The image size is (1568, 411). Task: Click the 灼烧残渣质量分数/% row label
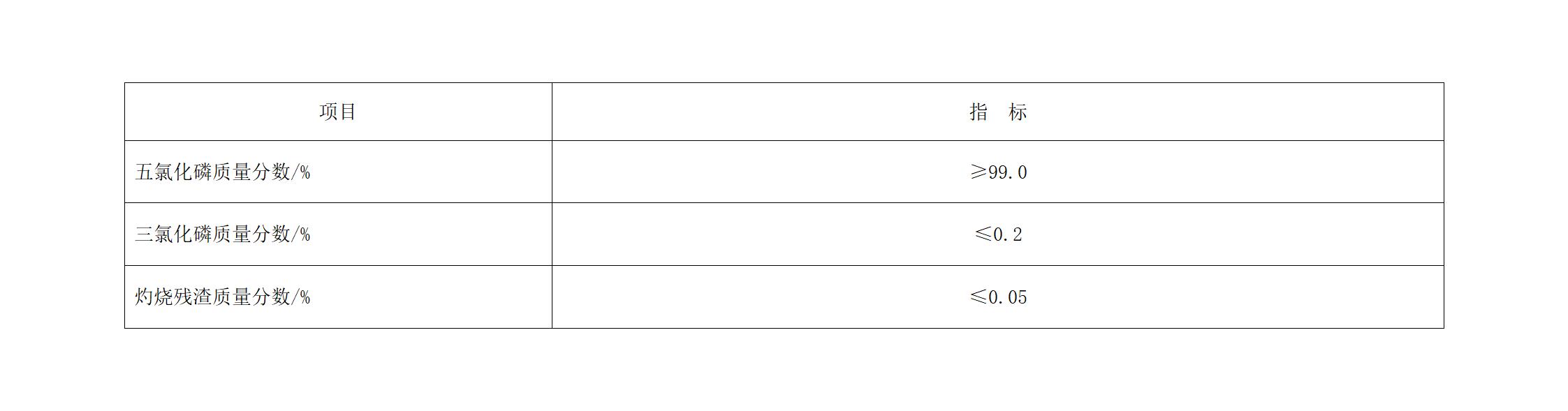point(223,297)
